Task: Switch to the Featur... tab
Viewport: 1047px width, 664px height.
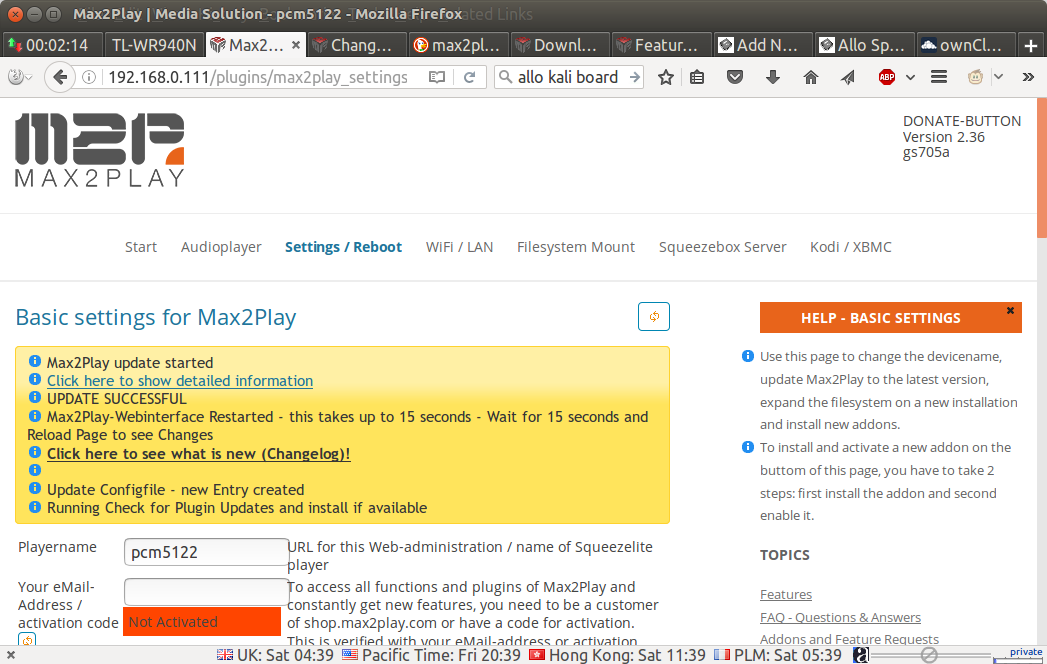Action: click(661, 45)
